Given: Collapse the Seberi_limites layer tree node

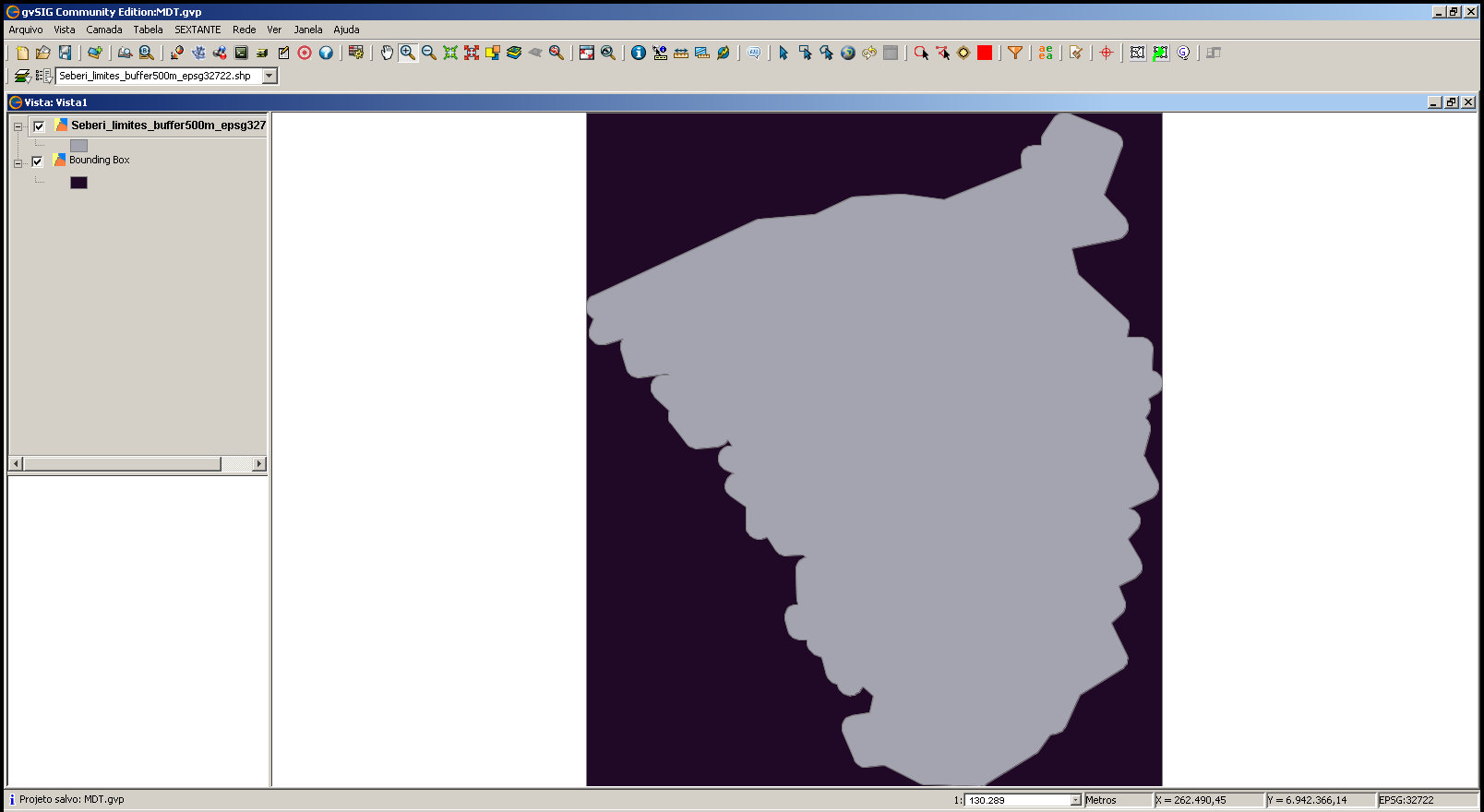Looking at the screenshot, I should (18, 126).
